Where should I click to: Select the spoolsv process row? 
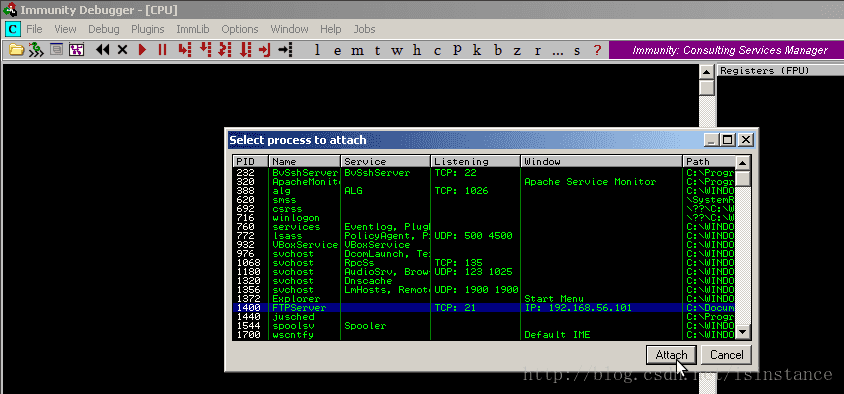[x=484, y=326]
